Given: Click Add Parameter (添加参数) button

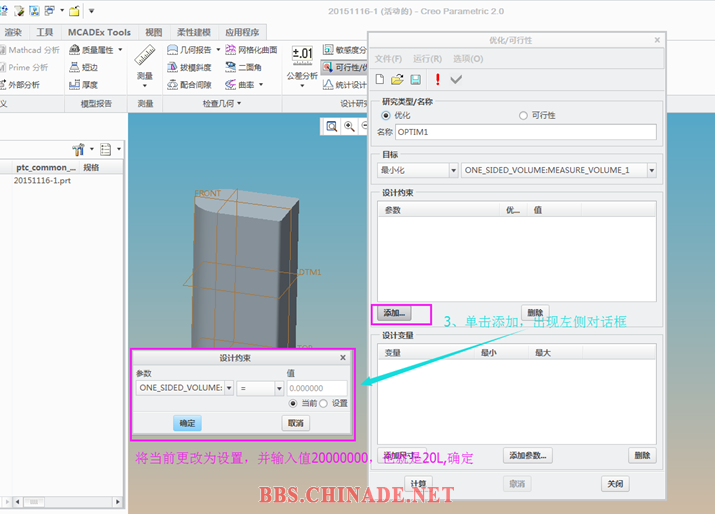Looking at the screenshot, I should (x=528, y=456).
